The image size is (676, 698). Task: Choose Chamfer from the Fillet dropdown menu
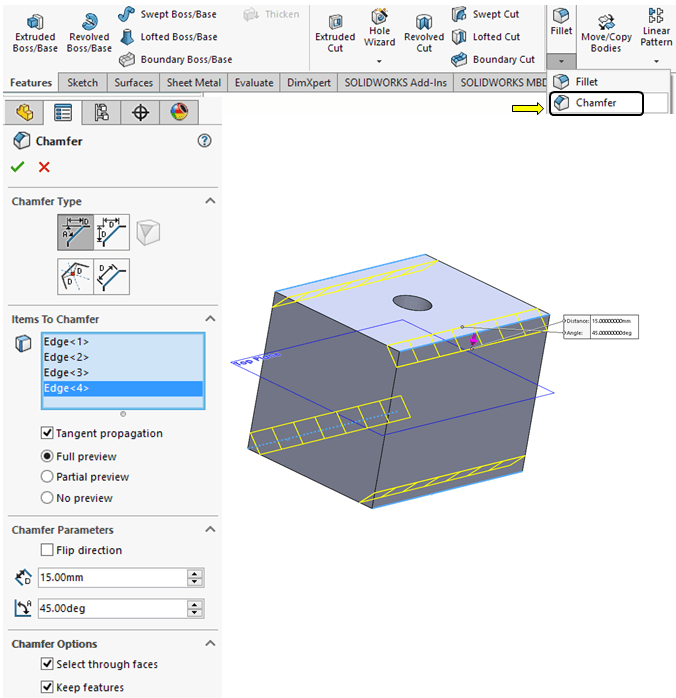(x=595, y=103)
